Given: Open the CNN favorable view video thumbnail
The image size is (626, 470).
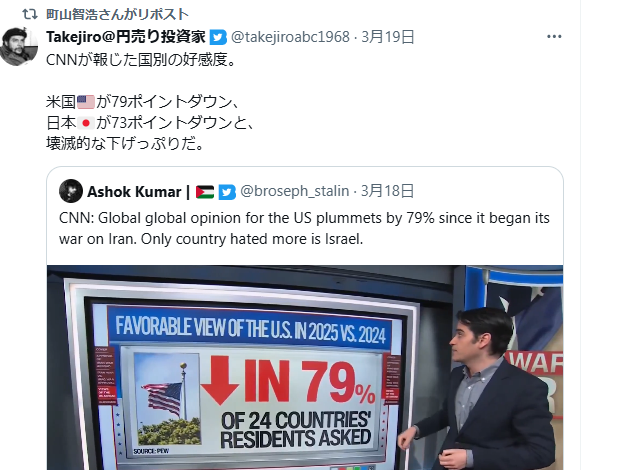Looking at the screenshot, I should [x=305, y=367].
